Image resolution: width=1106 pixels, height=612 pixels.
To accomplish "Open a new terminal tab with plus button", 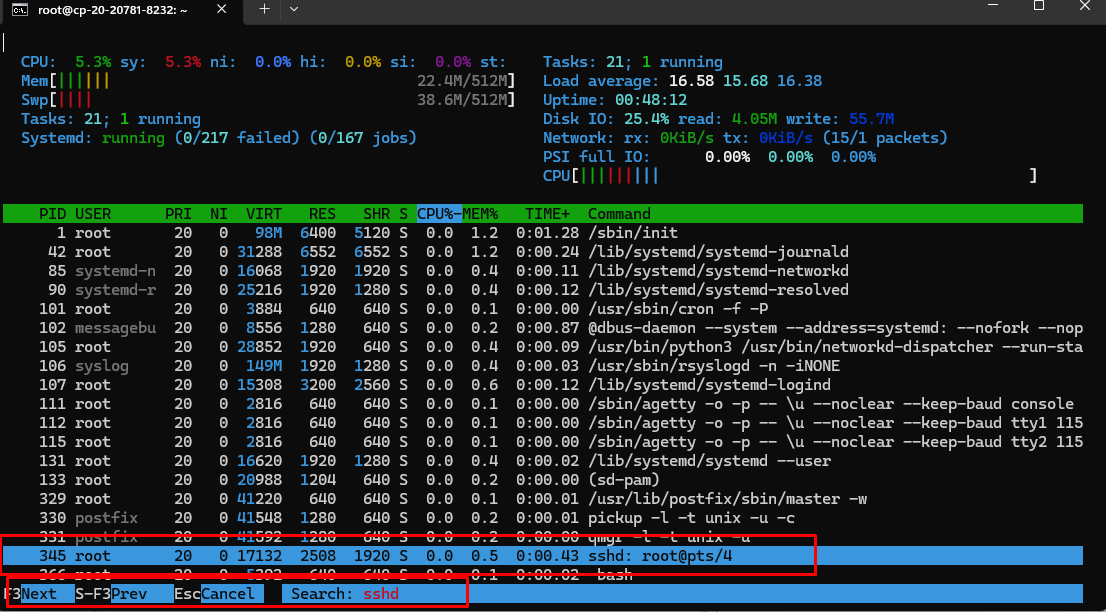I will tap(264, 9).
